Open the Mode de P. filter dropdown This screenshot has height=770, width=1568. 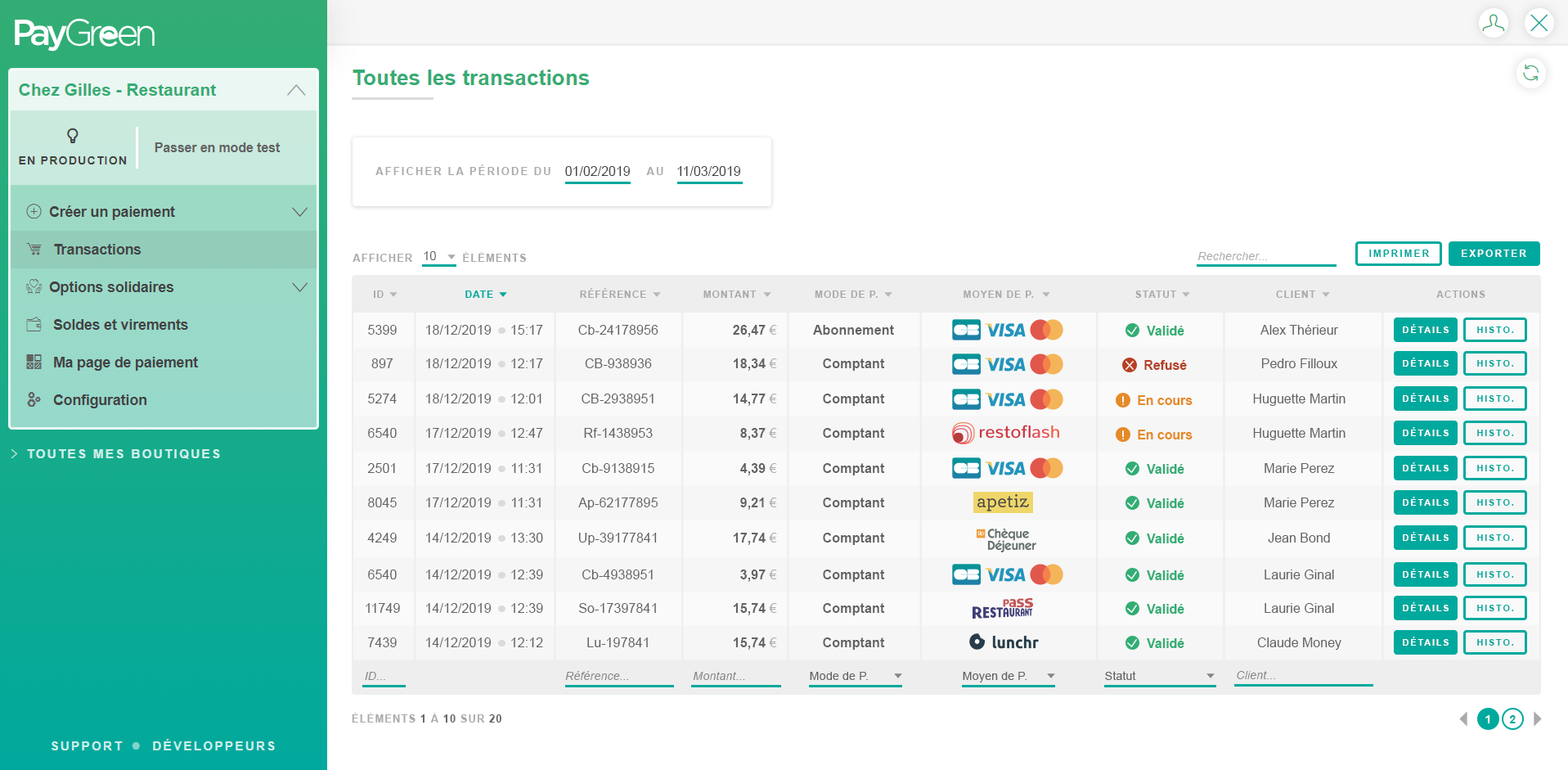point(855,676)
